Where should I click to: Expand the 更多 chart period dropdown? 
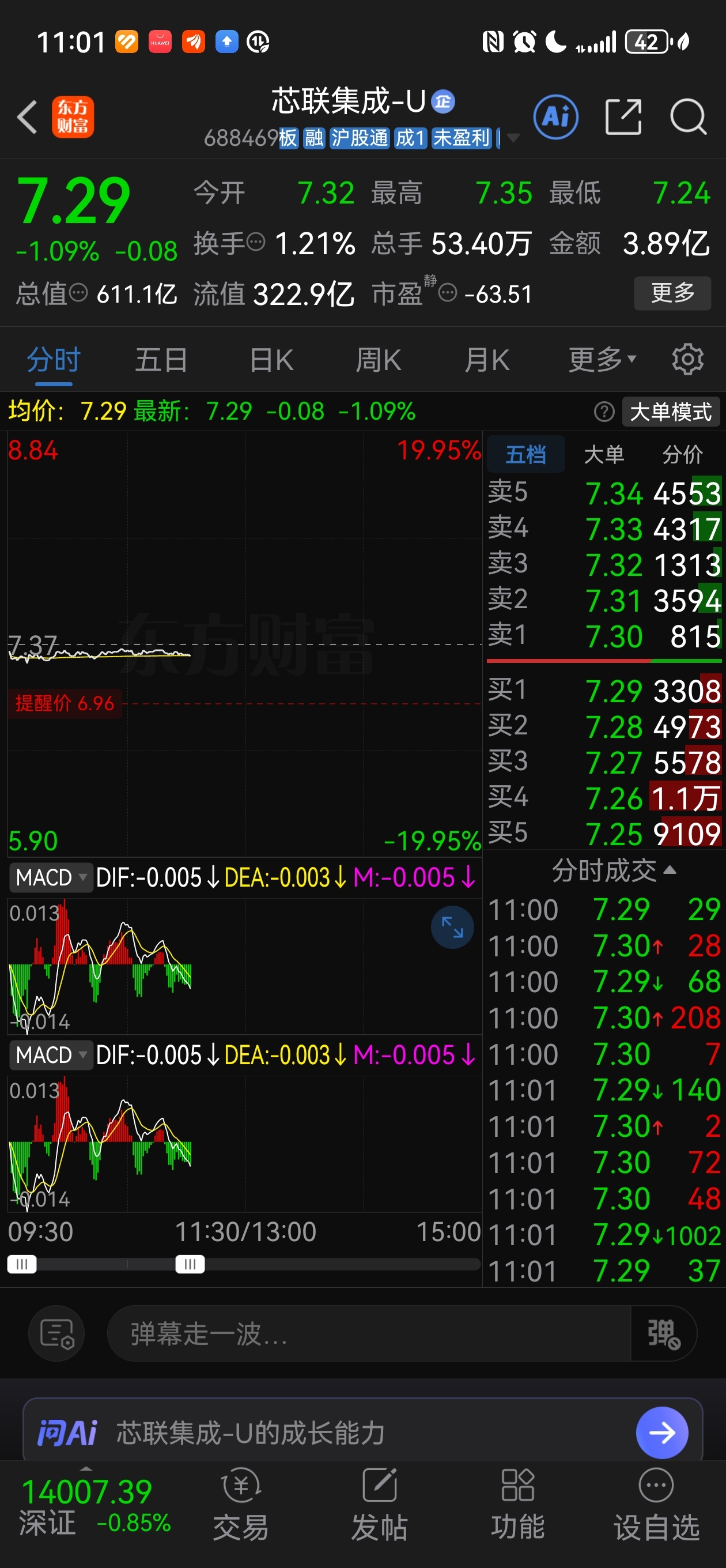point(602,360)
